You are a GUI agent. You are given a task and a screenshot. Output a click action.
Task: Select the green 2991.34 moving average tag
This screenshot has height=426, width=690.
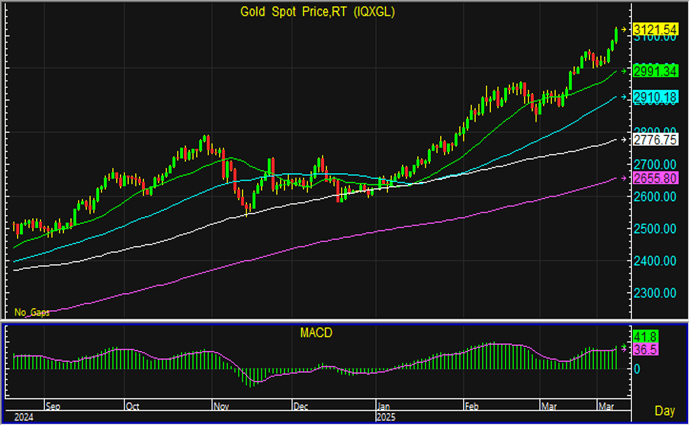coord(656,71)
